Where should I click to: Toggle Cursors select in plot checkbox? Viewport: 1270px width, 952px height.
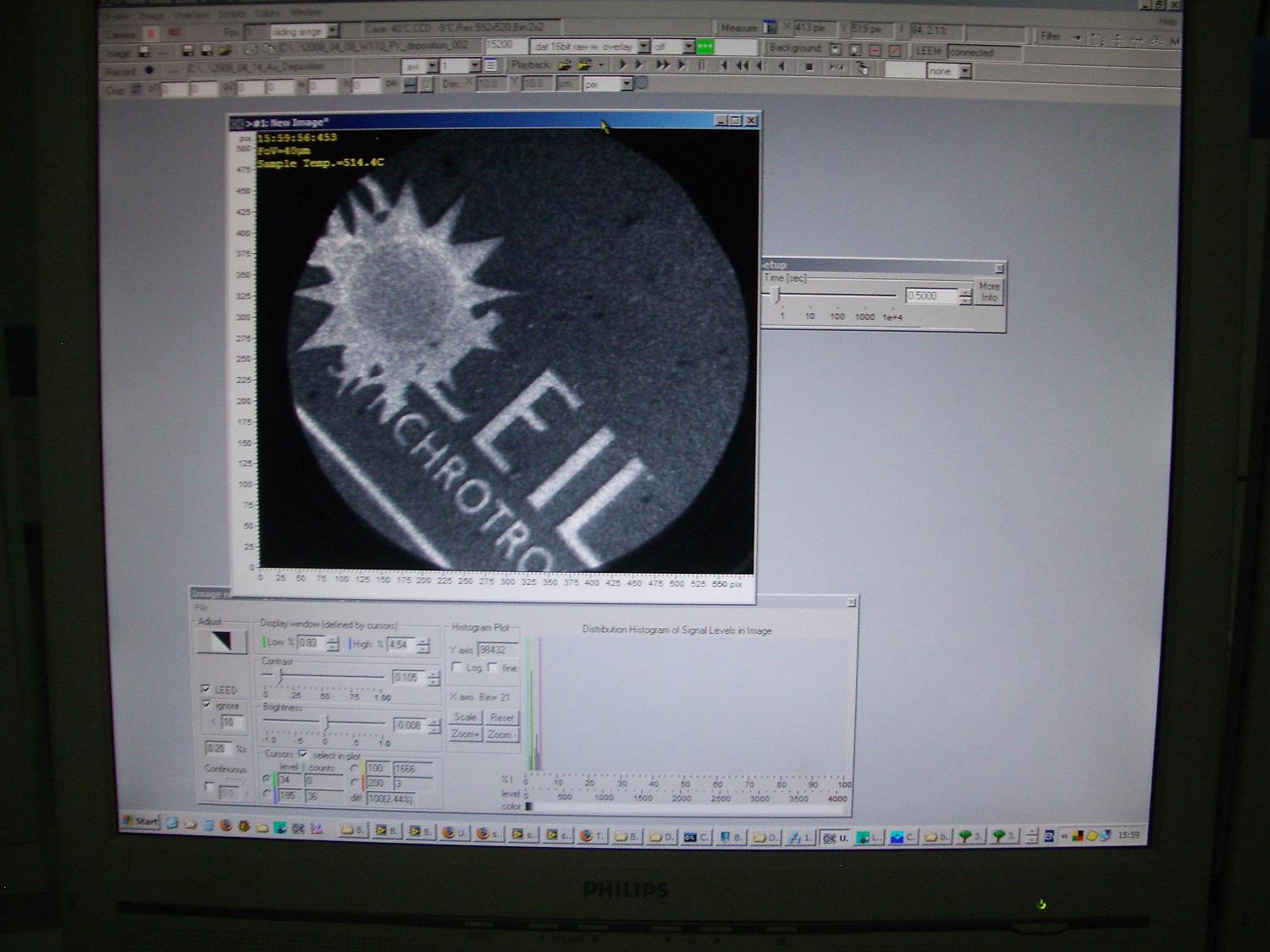[x=302, y=754]
